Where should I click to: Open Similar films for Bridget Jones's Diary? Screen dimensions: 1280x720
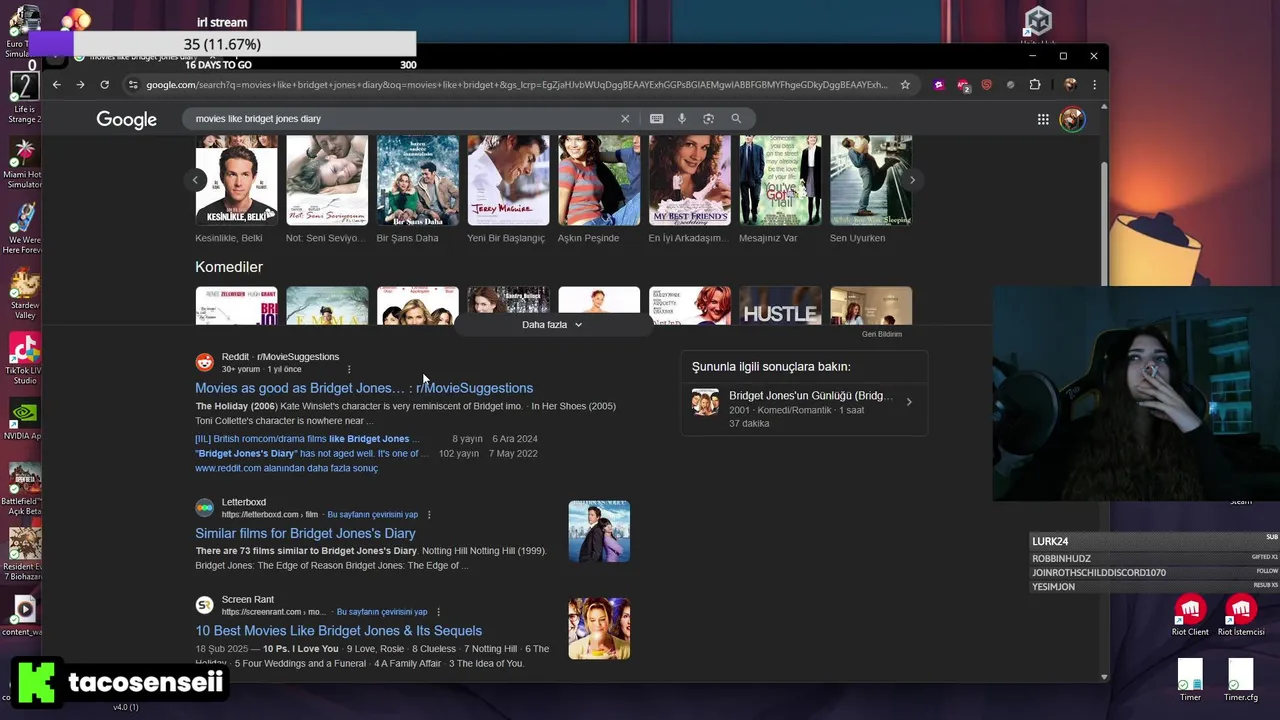(x=305, y=533)
